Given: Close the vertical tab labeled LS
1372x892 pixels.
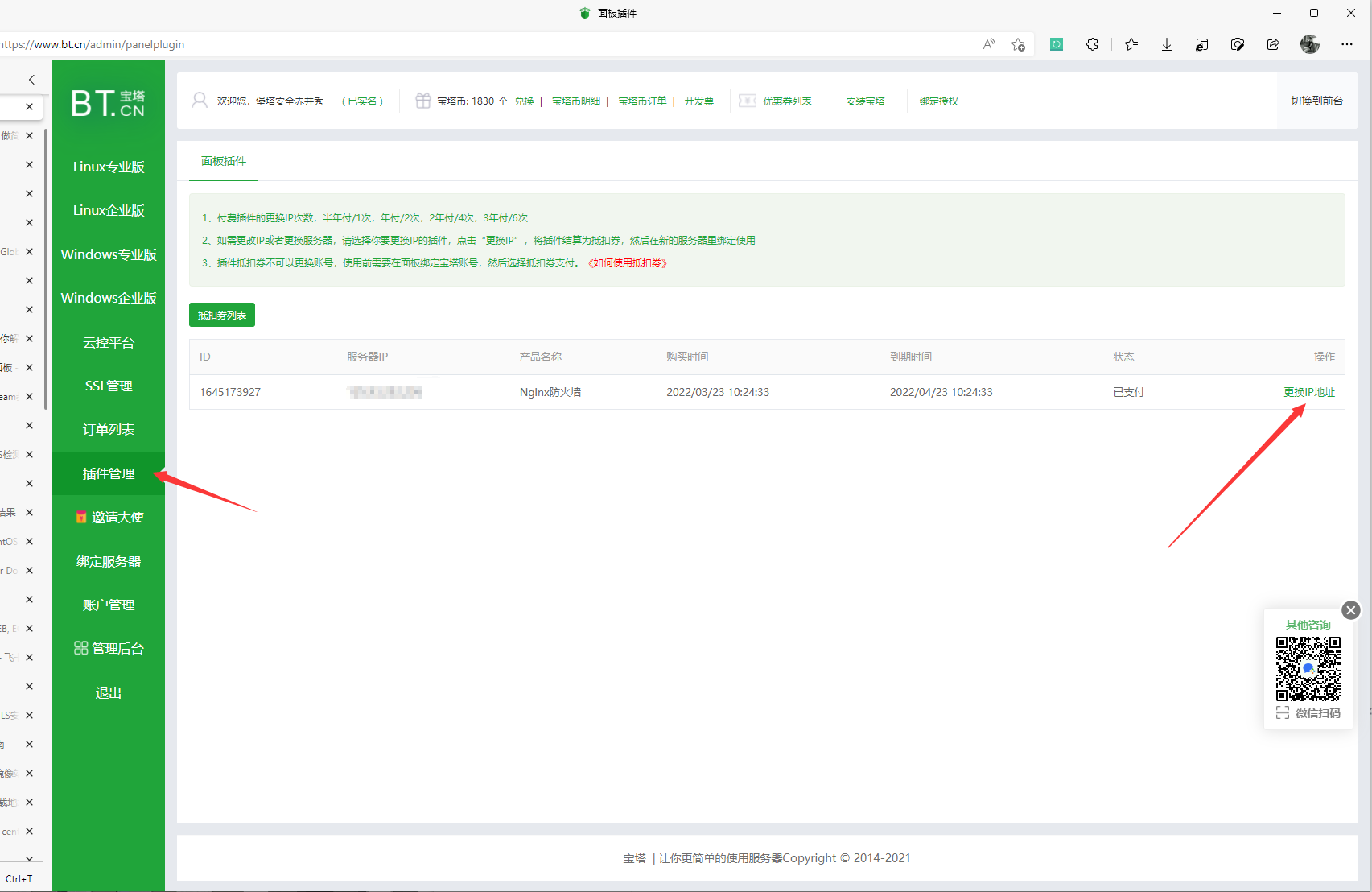Looking at the screenshot, I should (30, 715).
